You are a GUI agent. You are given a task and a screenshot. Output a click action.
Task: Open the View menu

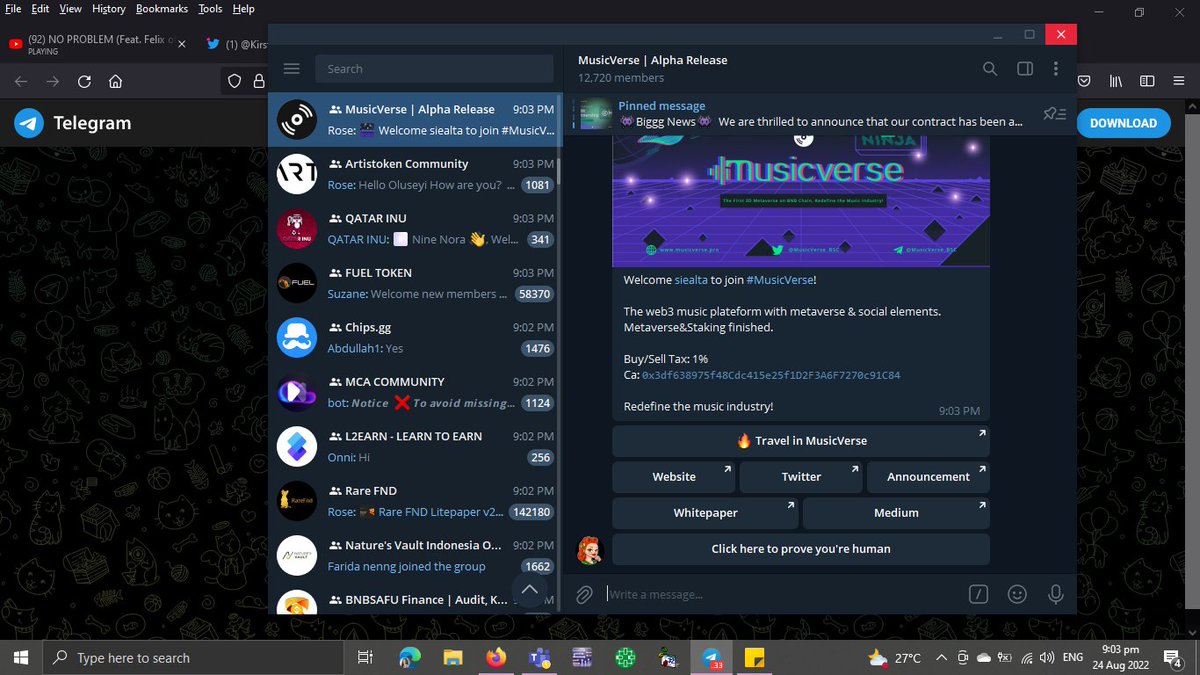[x=71, y=8]
